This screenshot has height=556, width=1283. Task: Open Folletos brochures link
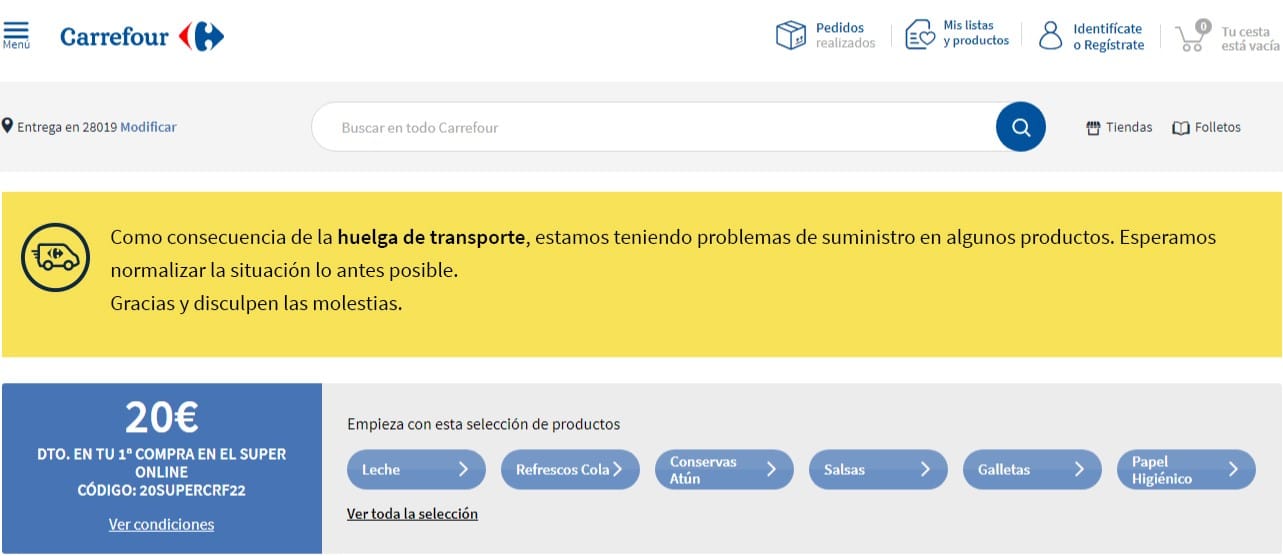[1206, 127]
